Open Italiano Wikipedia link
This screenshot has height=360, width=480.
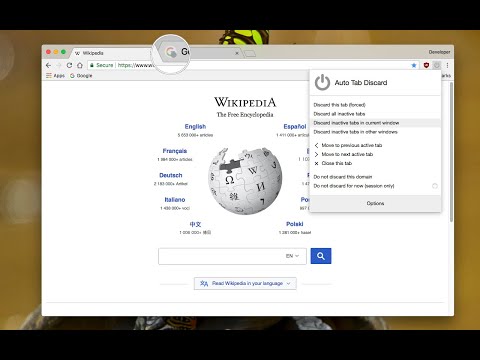pos(175,199)
